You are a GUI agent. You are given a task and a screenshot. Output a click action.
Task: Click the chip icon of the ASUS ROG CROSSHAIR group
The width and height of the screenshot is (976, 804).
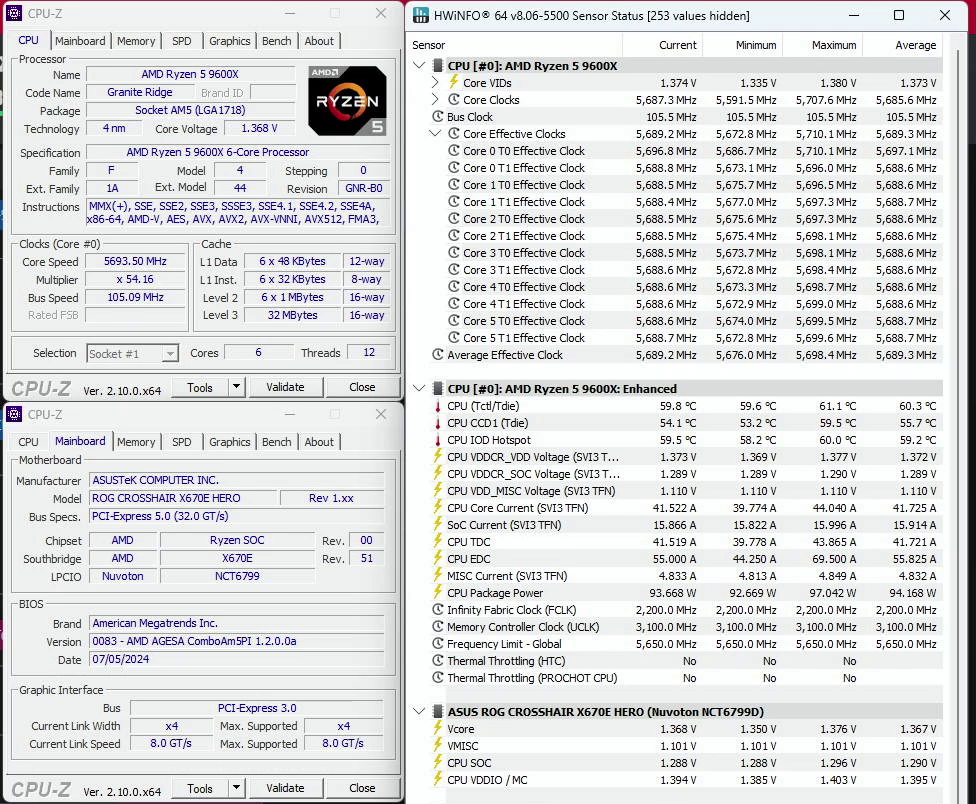438,711
